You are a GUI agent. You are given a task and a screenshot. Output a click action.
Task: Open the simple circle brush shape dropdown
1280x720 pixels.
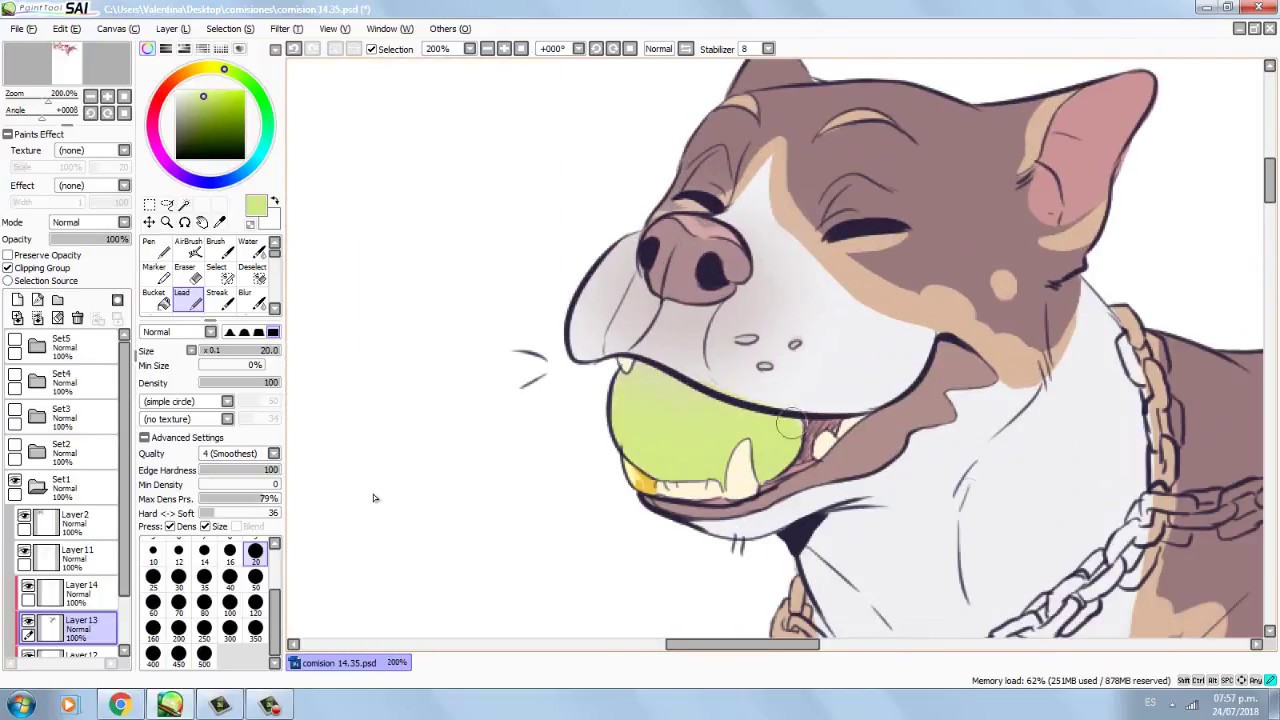[x=187, y=401]
